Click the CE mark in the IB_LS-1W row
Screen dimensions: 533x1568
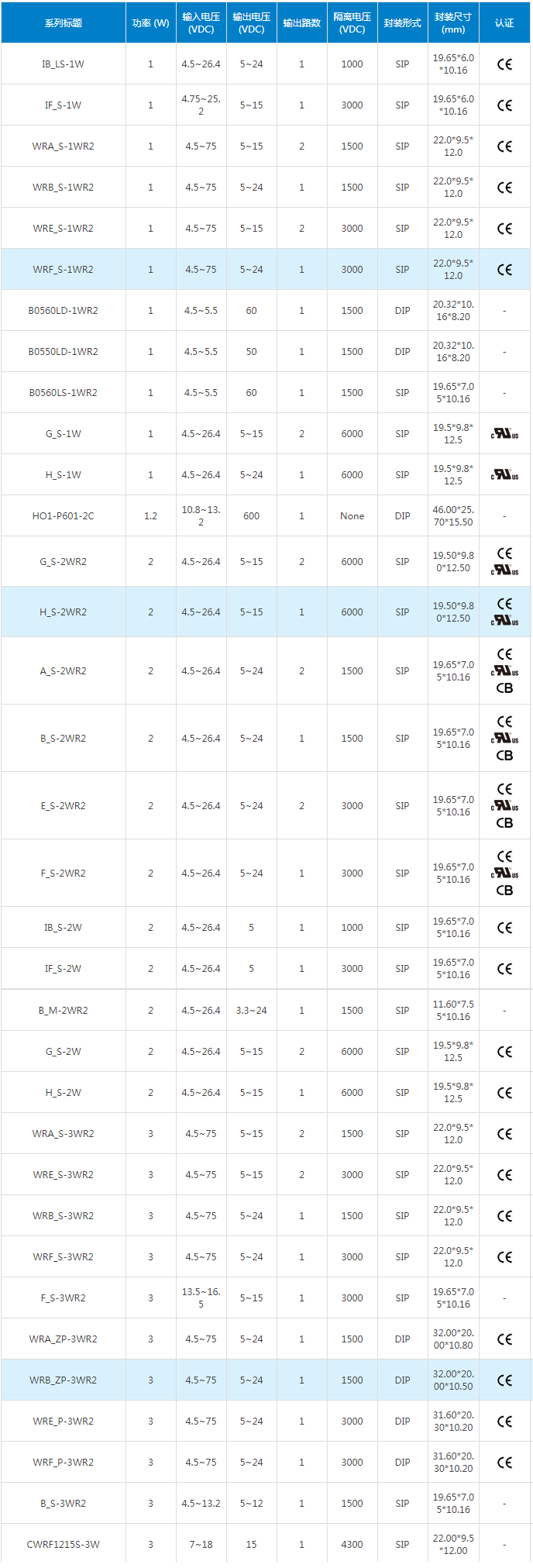[x=504, y=64]
